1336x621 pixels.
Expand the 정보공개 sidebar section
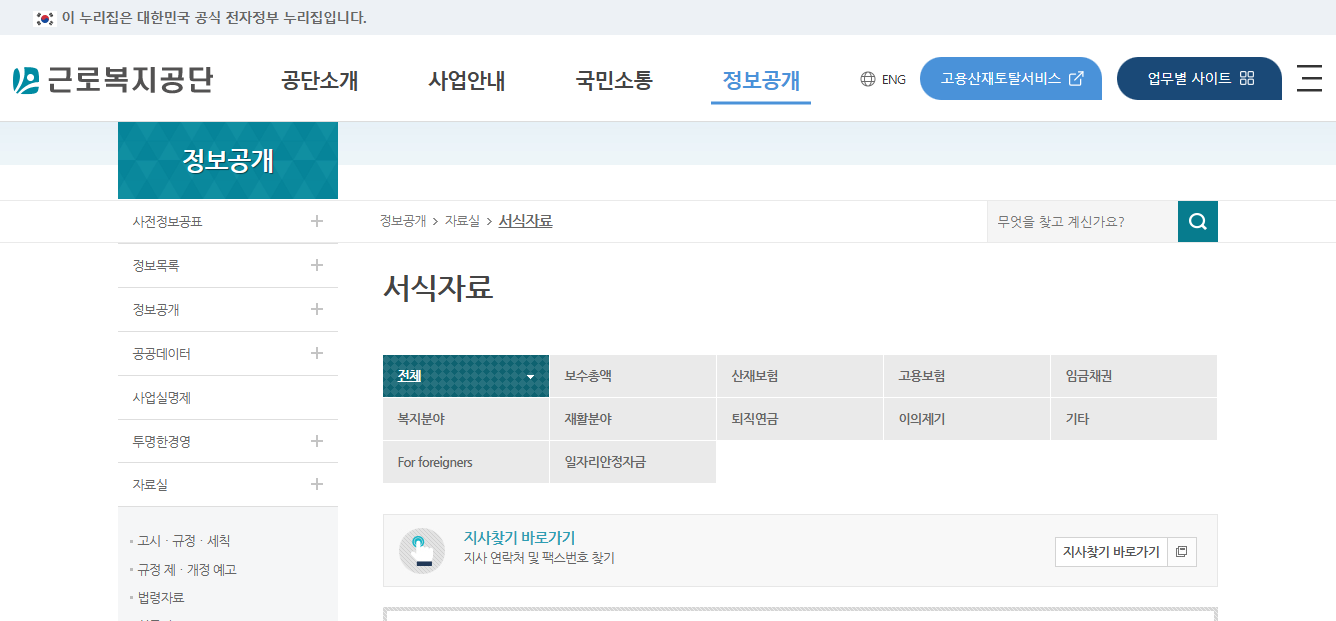317,309
